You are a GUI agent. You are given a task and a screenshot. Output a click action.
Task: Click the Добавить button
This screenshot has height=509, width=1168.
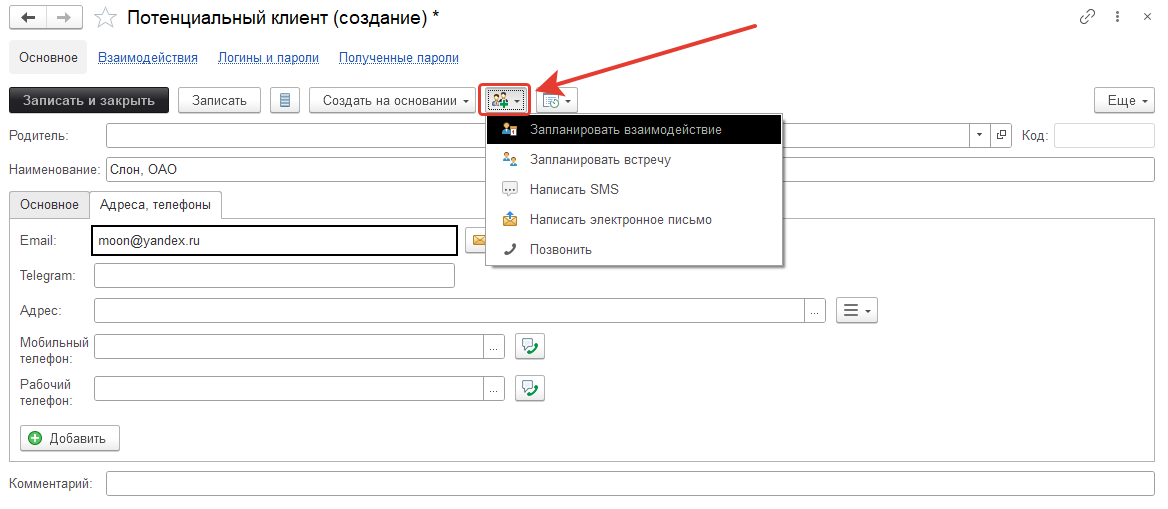point(70,438)
